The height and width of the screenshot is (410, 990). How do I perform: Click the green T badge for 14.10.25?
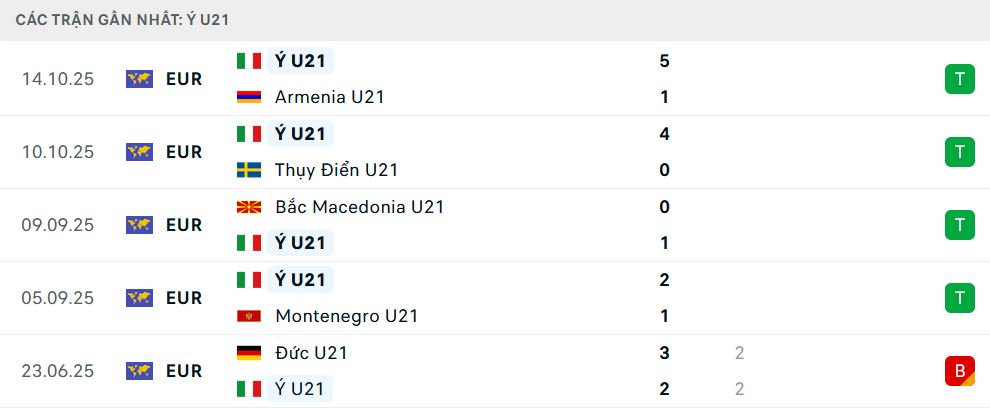click(959, 79)
